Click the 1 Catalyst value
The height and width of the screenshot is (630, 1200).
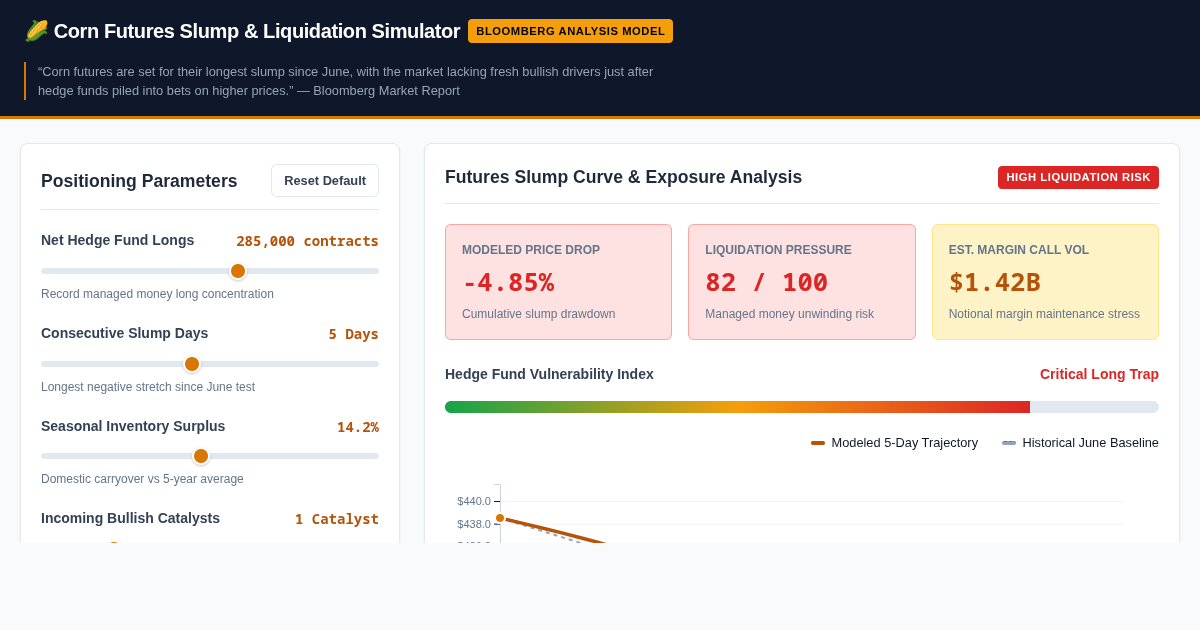(337, 519)
